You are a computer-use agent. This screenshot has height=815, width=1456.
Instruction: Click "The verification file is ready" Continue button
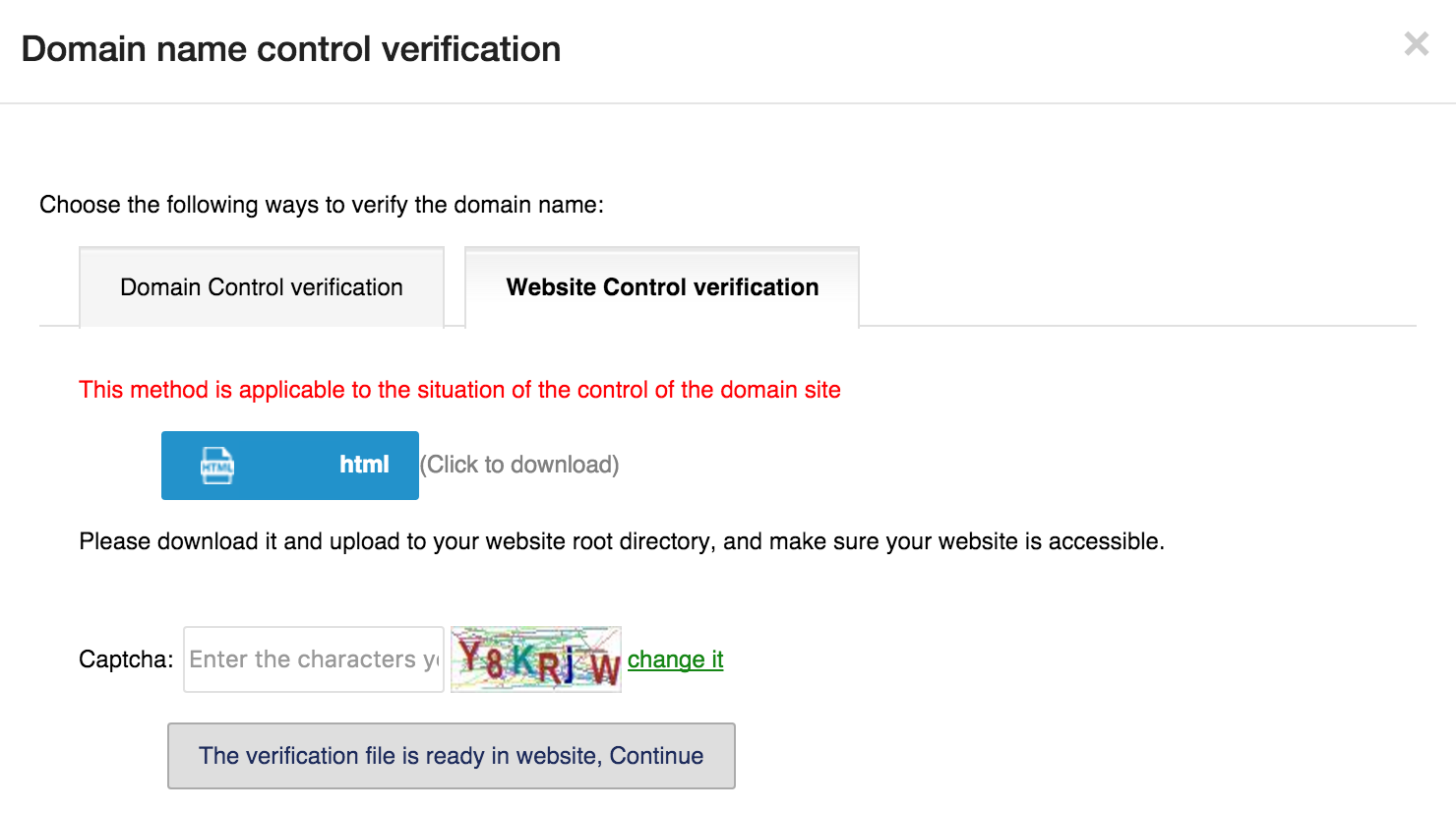click(x=452, y=756)
